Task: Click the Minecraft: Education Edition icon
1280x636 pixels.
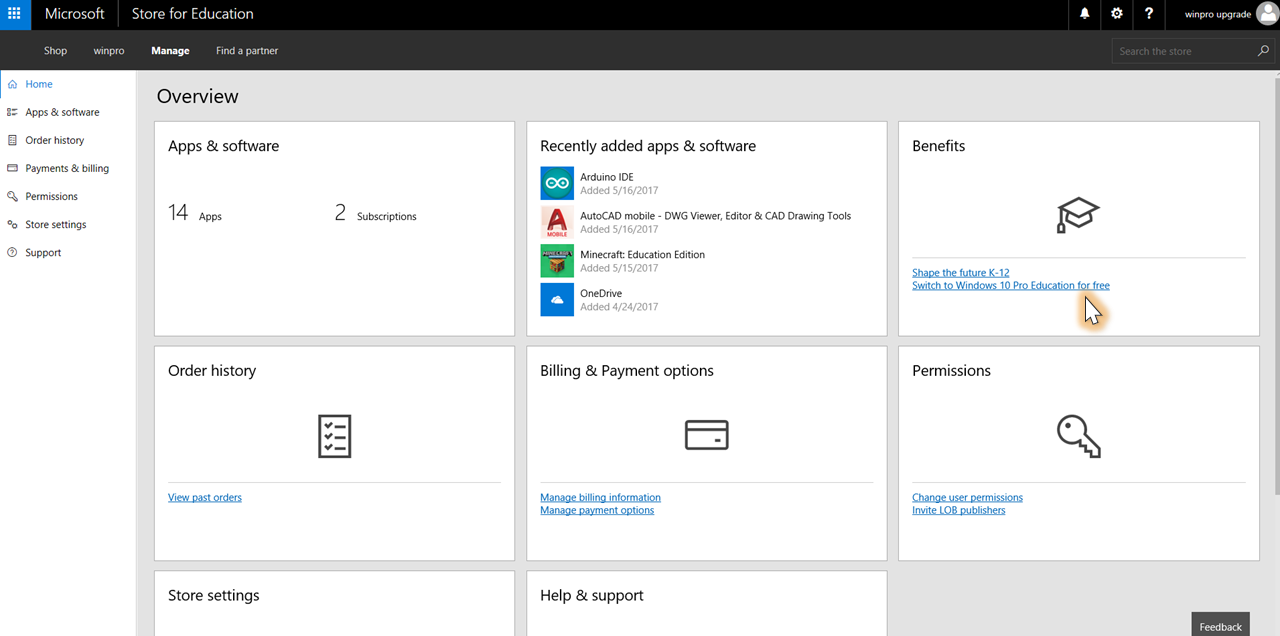Action: tap(557, 261)
